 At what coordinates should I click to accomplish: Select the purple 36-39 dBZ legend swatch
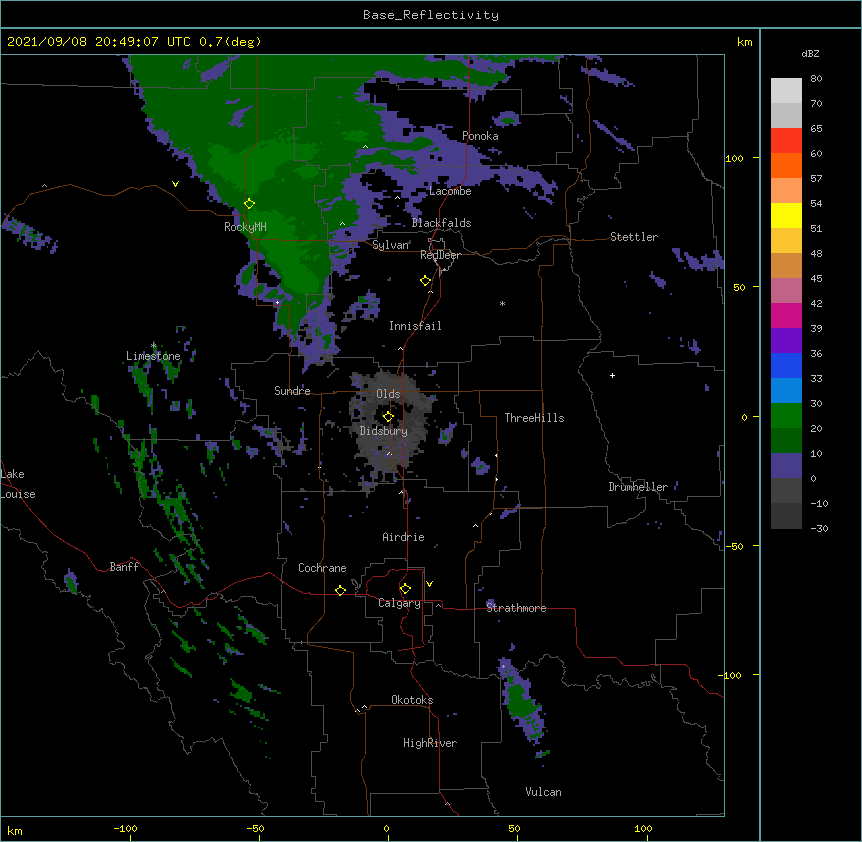tap(786, 340)
